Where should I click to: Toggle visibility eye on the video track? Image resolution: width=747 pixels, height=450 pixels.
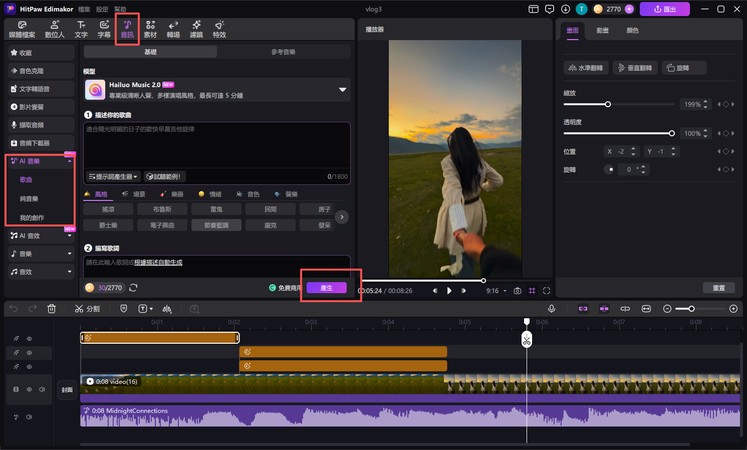tap(29, 387)
